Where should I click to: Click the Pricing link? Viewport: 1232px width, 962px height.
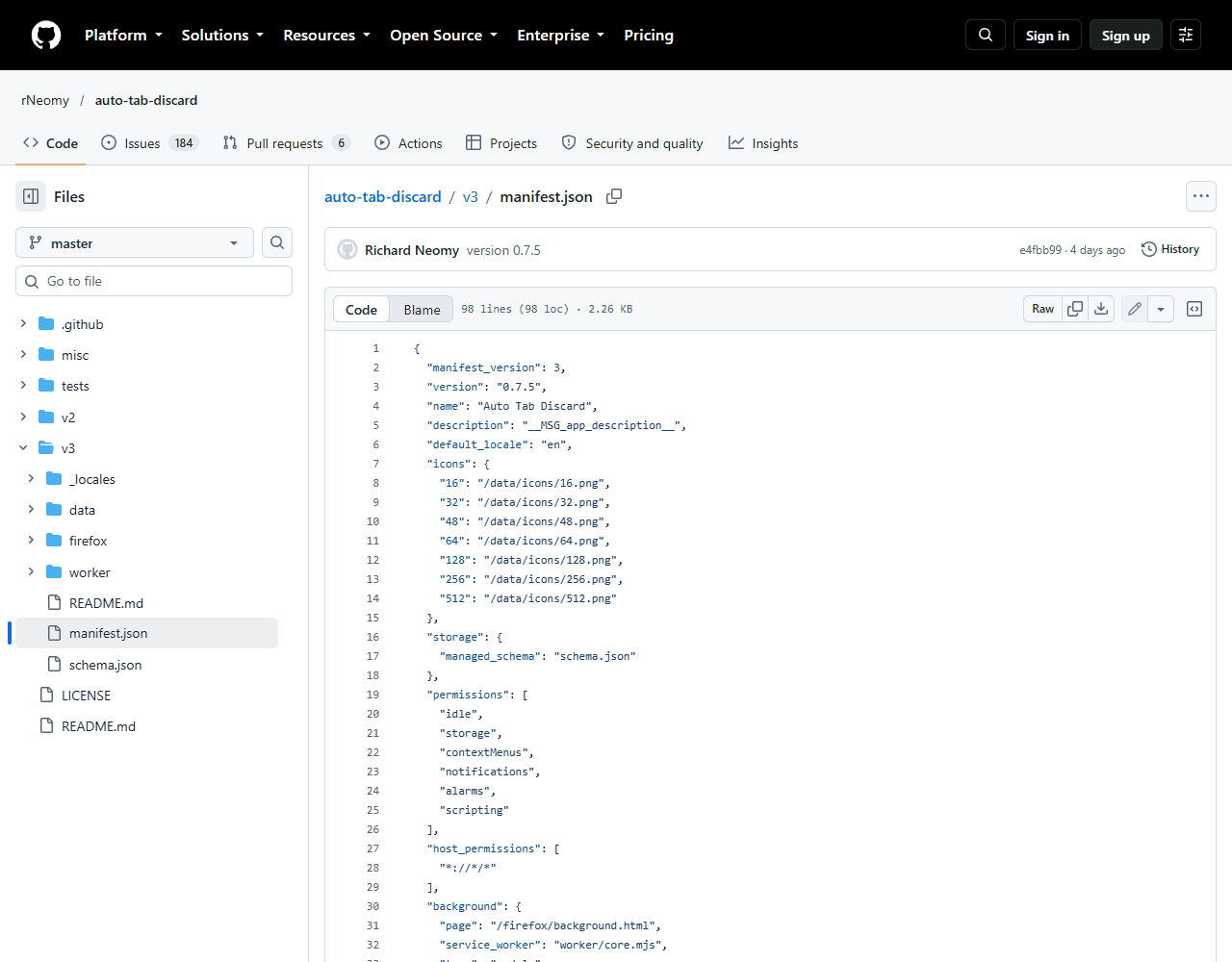(x=649, y=35)
